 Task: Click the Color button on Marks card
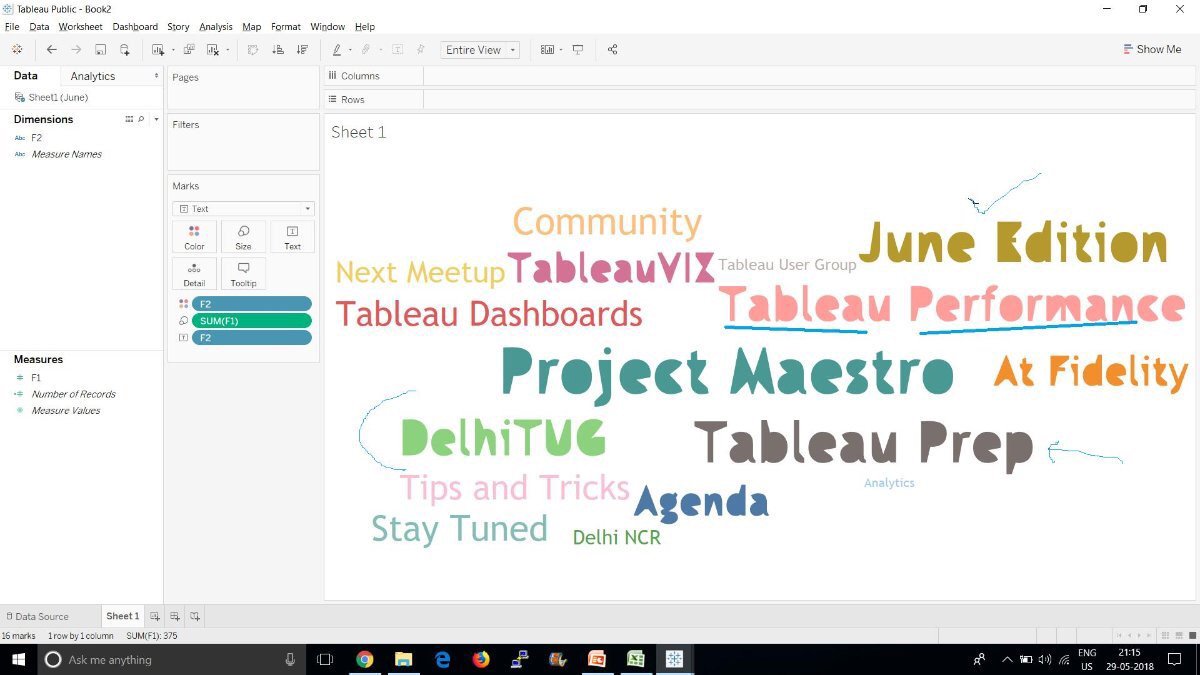[x=194, y=237]
